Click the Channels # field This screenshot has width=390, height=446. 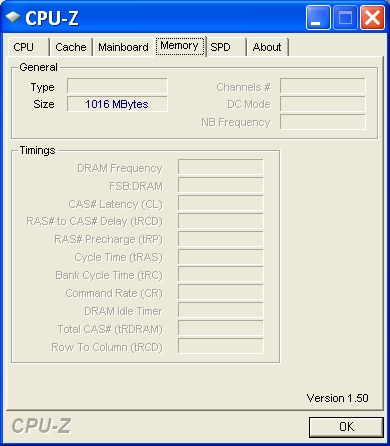pyautogui.click(x=323, y=86)
